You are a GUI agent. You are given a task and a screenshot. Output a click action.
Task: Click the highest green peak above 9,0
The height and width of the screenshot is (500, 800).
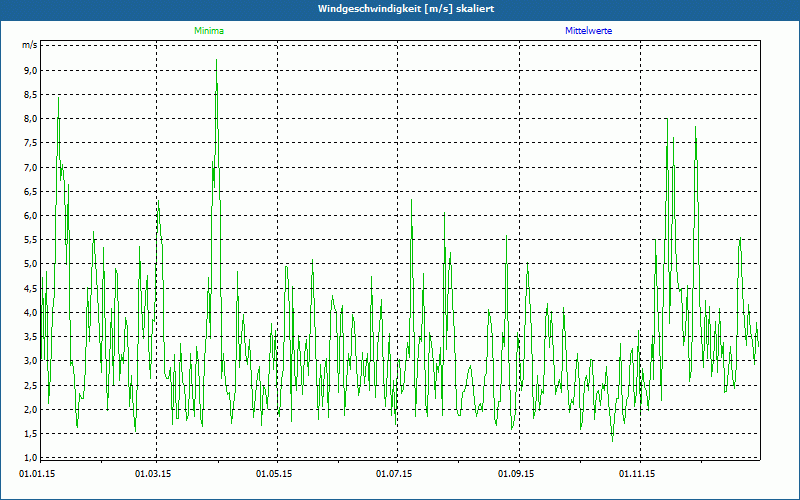pos(216,60)
